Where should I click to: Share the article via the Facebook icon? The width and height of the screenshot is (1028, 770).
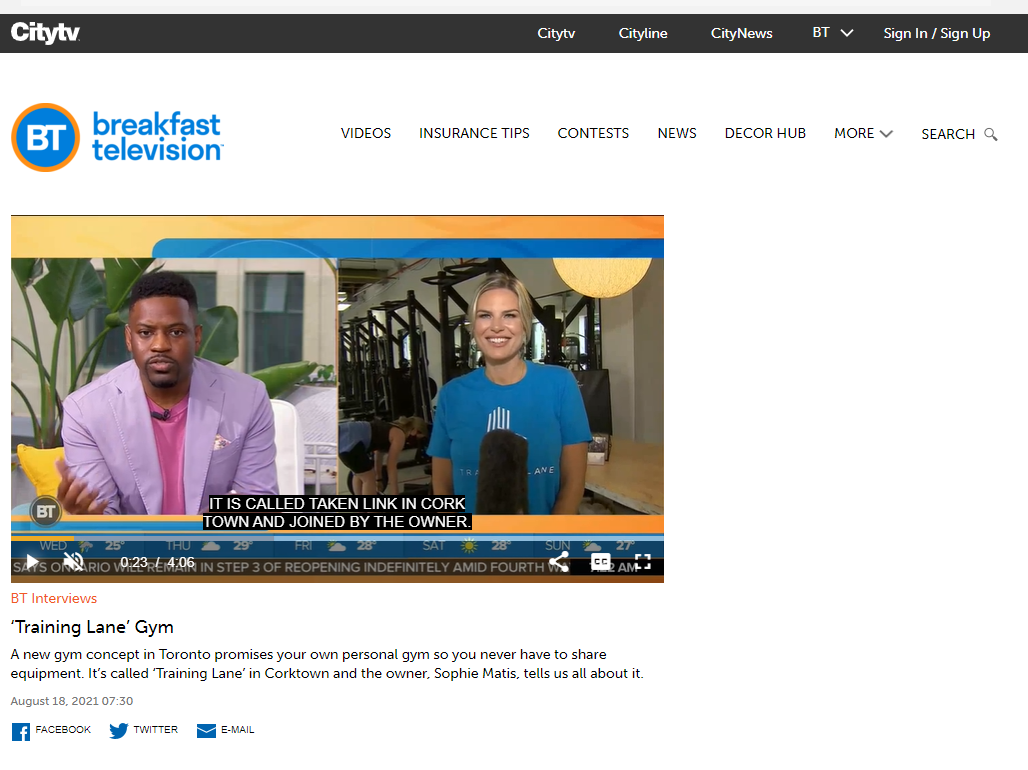19,731
